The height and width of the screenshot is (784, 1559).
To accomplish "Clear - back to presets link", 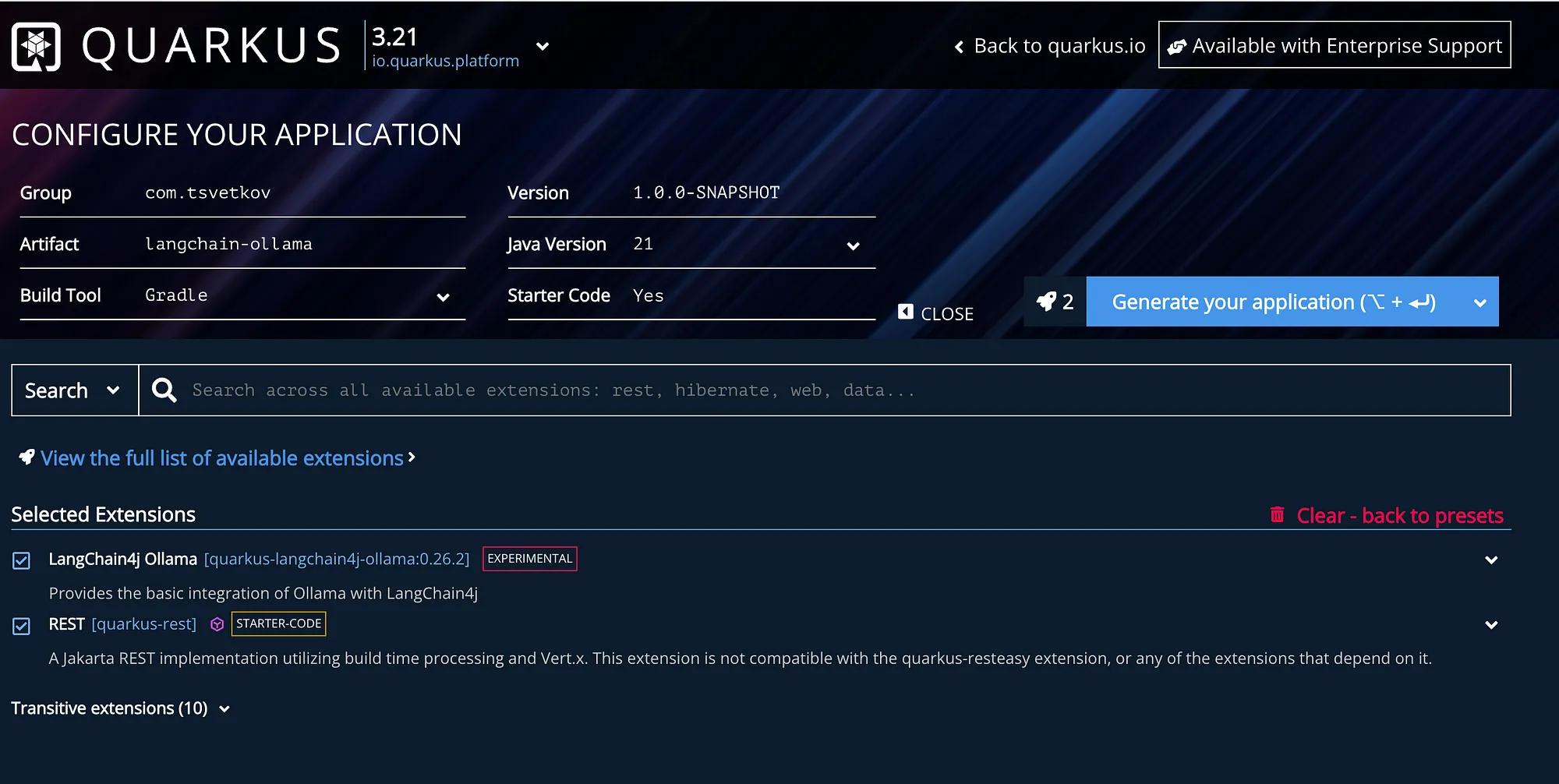I will point(1399,515).
